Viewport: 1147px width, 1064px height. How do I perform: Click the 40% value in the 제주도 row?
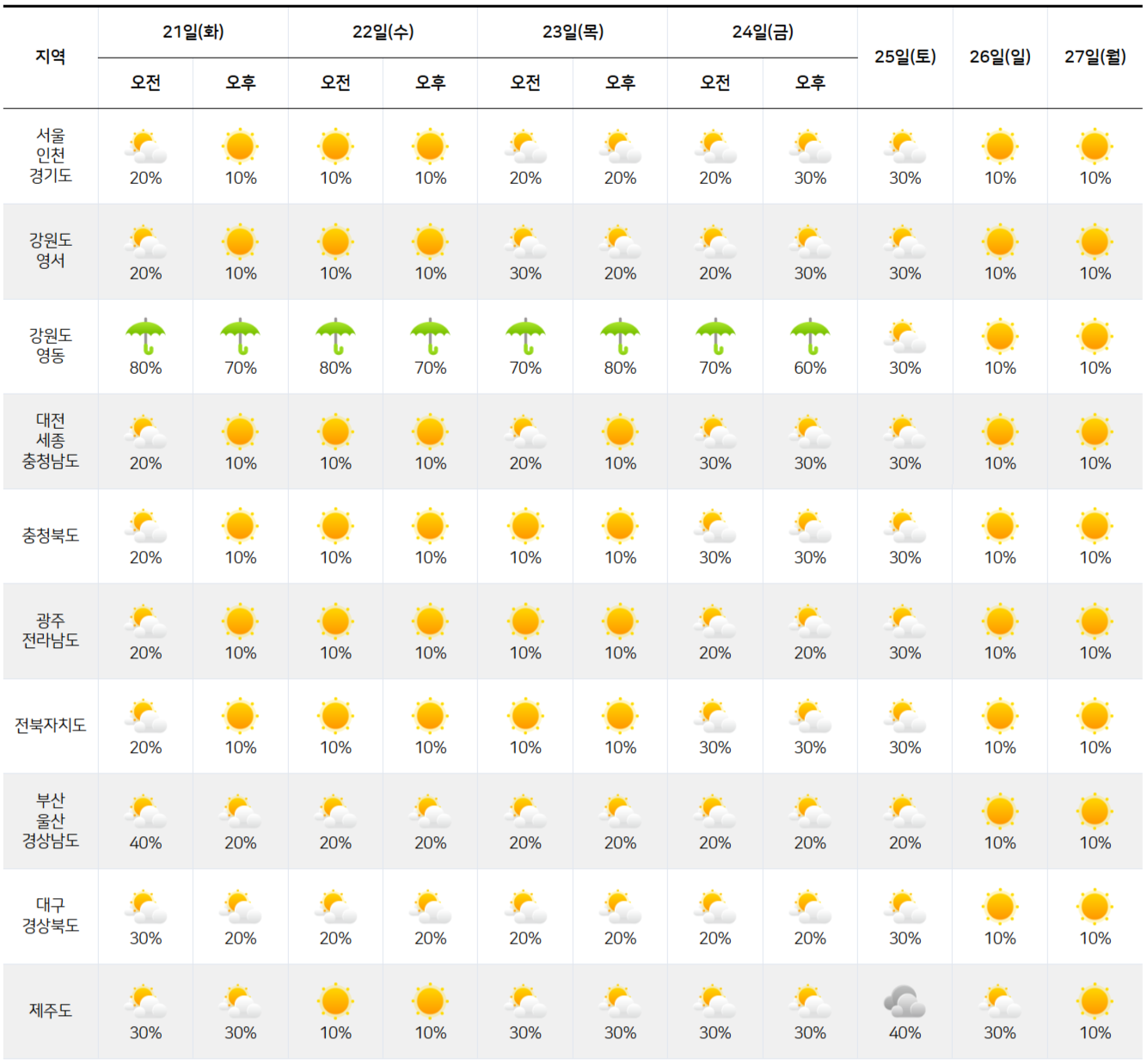click(x=905, y=1033)
